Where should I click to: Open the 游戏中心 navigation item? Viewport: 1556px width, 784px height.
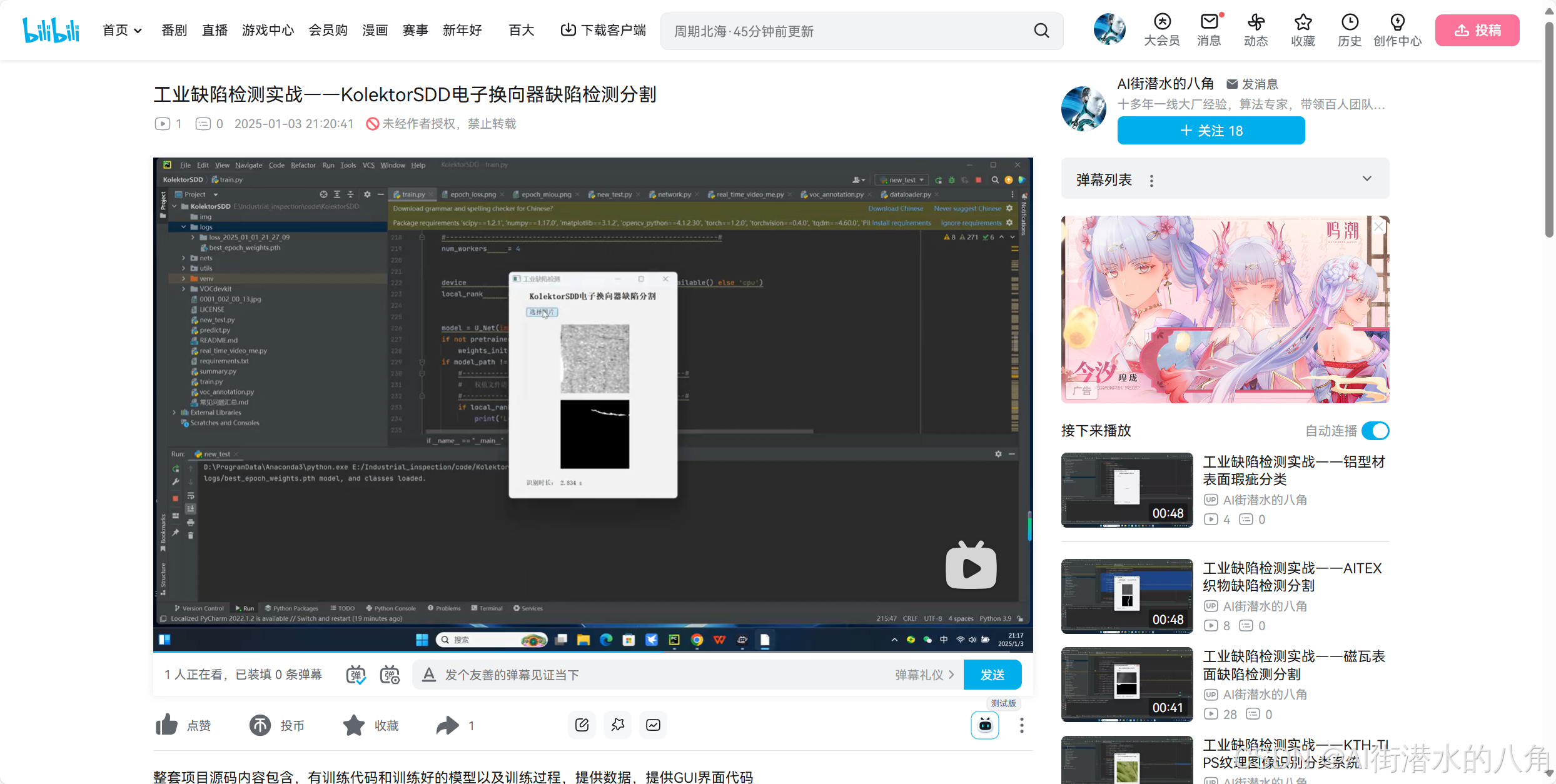(x=268, y=30)
